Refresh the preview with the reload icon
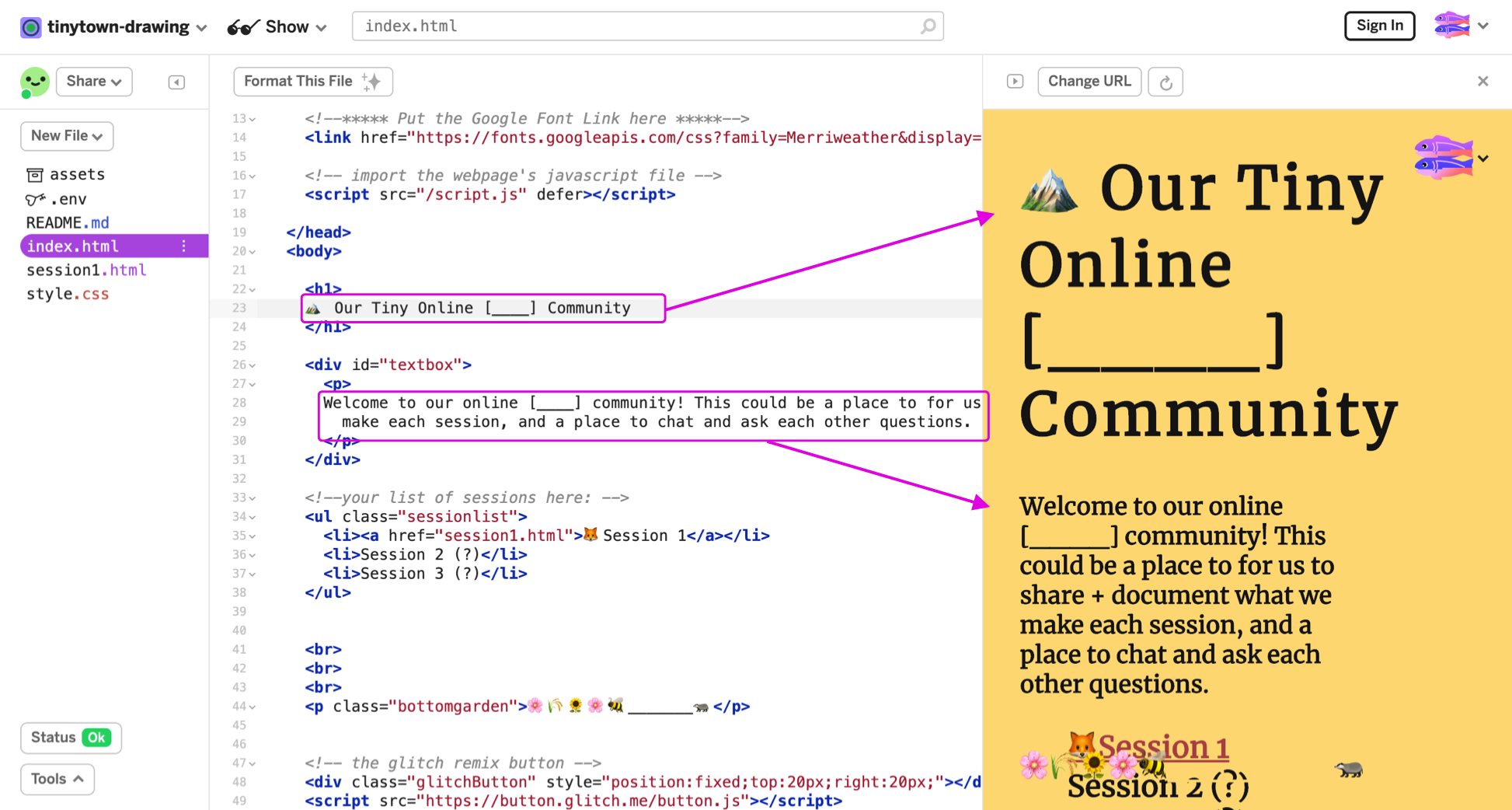 [1165, 82]
